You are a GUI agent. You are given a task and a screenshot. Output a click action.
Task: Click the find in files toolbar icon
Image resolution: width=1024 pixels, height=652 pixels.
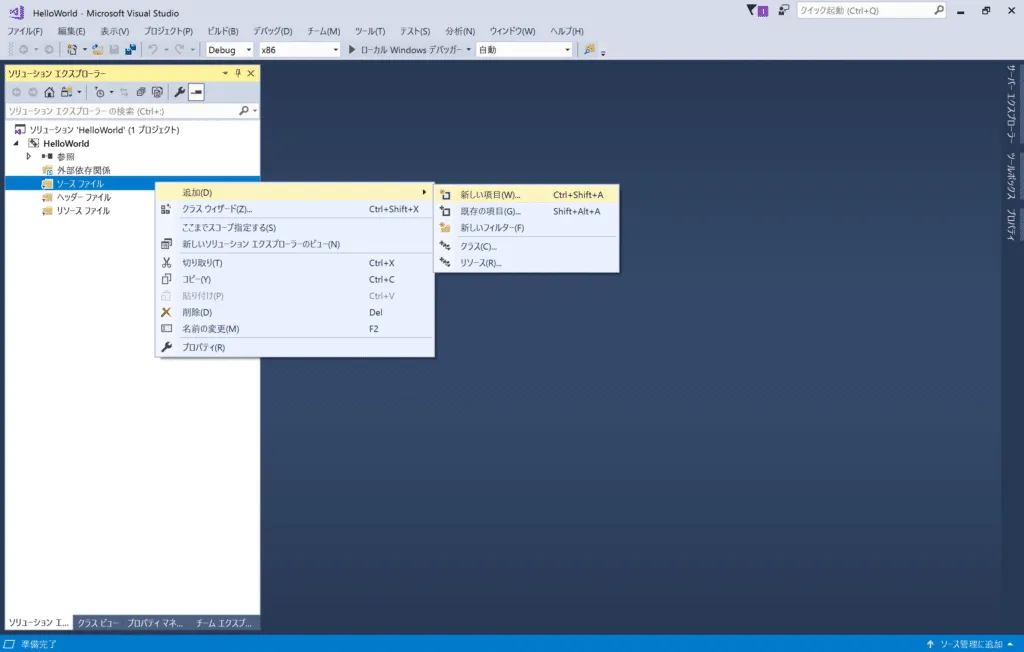[589, 50]
